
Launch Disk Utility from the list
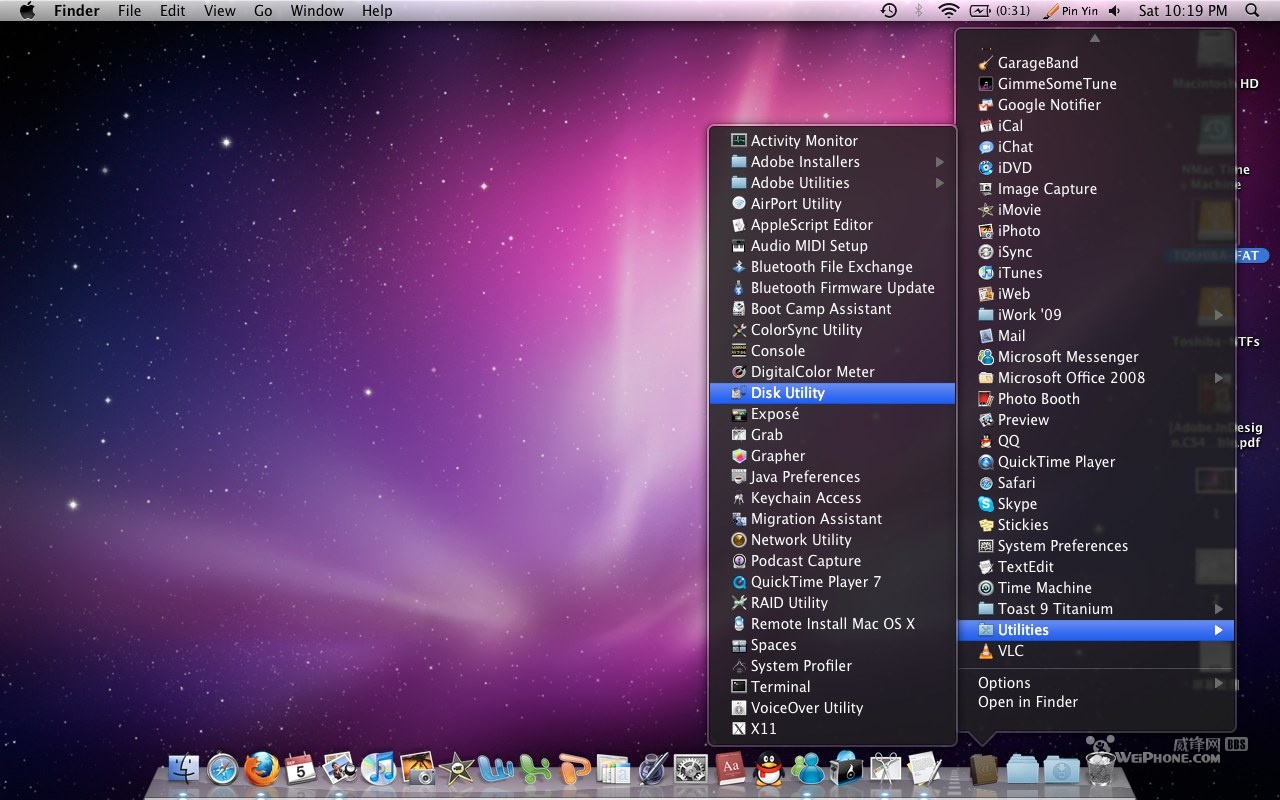pyautogui.click(x=788, y=393)
